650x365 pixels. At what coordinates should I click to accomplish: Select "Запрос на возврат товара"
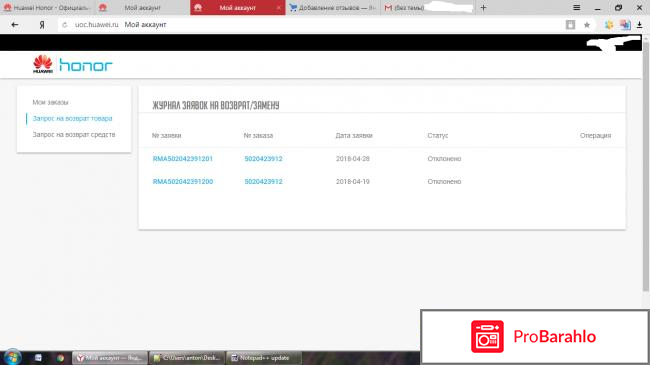pos(73,118)
